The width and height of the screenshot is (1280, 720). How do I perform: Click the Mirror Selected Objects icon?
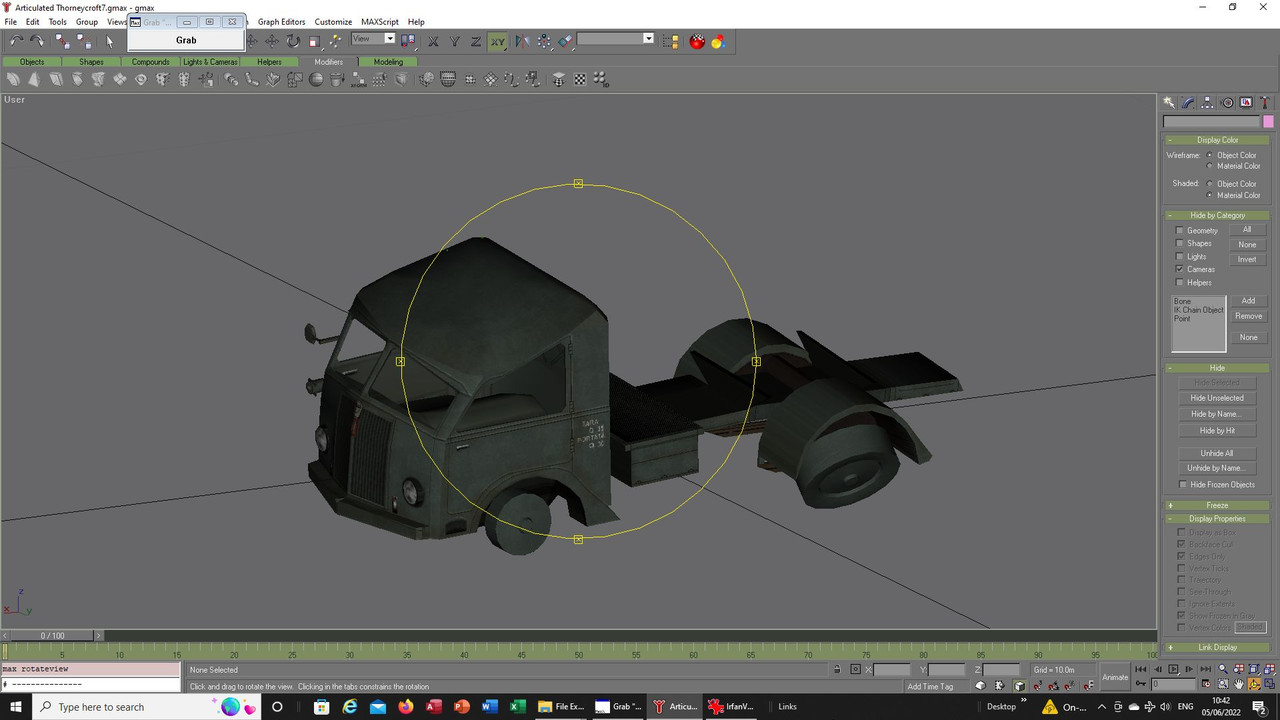[522, 41]
